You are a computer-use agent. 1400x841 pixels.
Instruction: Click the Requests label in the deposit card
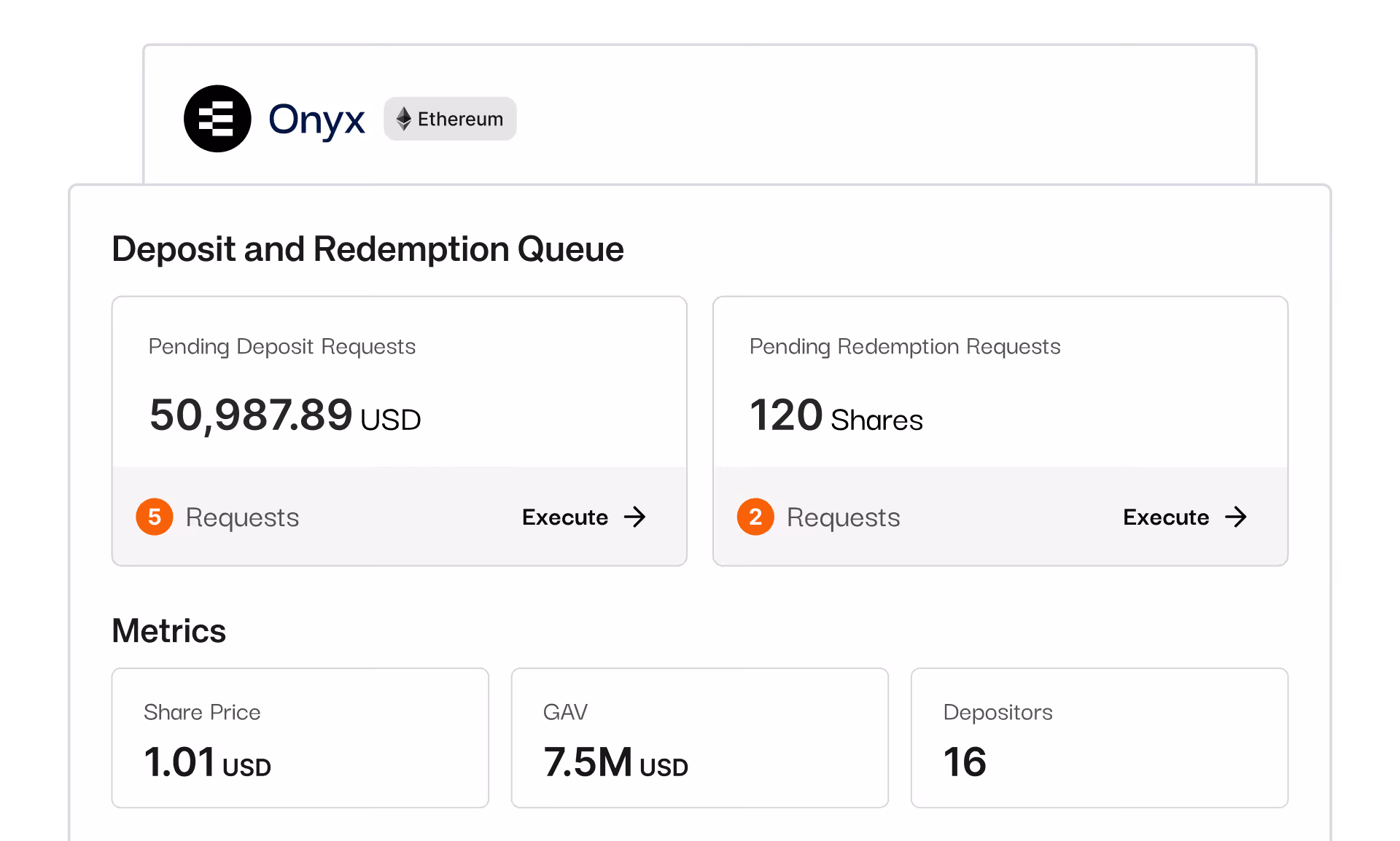242,517
